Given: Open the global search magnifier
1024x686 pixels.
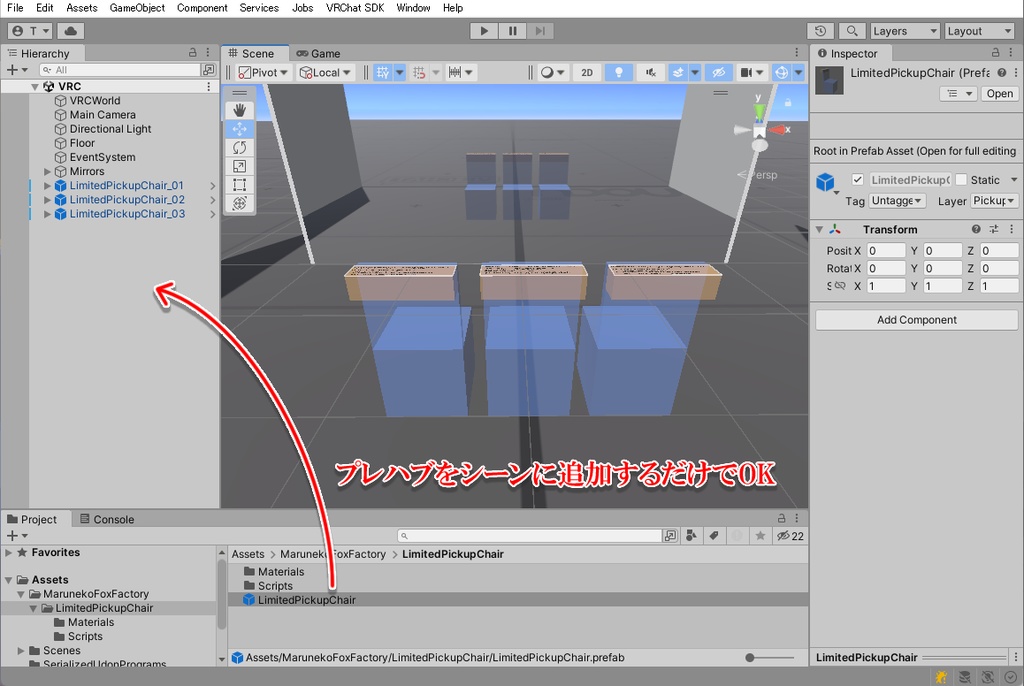Looking at the screenshot, I should (x=852, y=31).
